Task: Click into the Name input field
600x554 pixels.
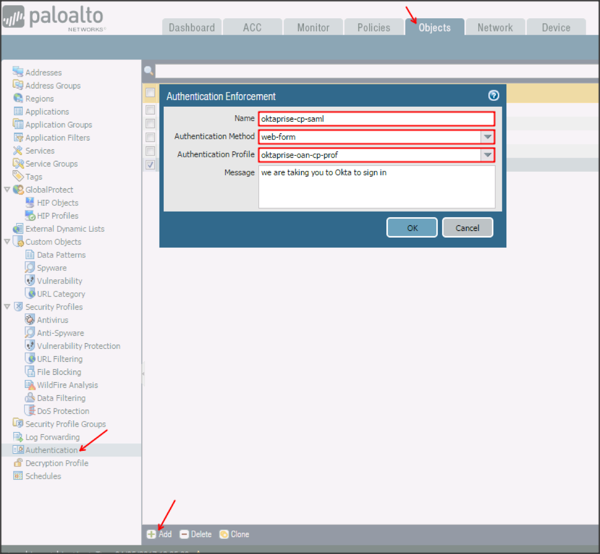Action: tap(375, 119)
